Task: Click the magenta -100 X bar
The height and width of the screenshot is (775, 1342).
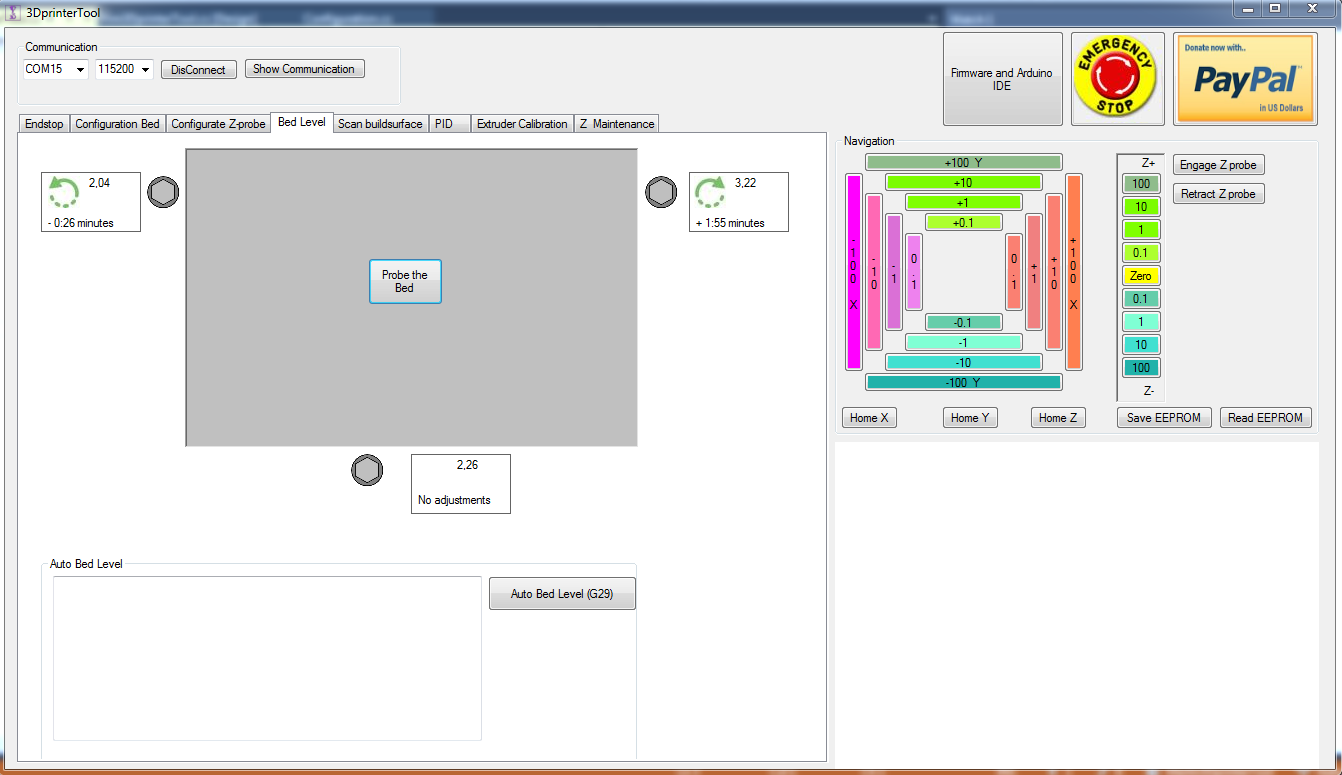Action: tap(853, 272)
